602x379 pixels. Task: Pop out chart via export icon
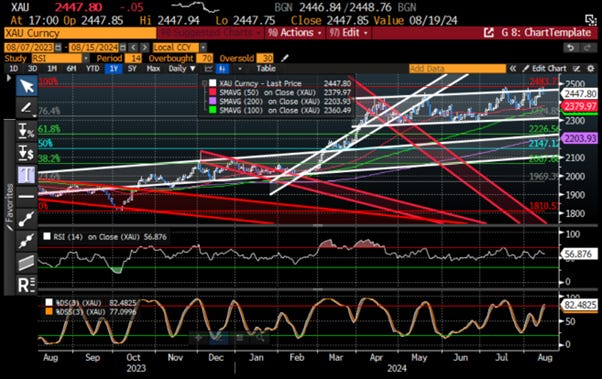click(488, 33)
